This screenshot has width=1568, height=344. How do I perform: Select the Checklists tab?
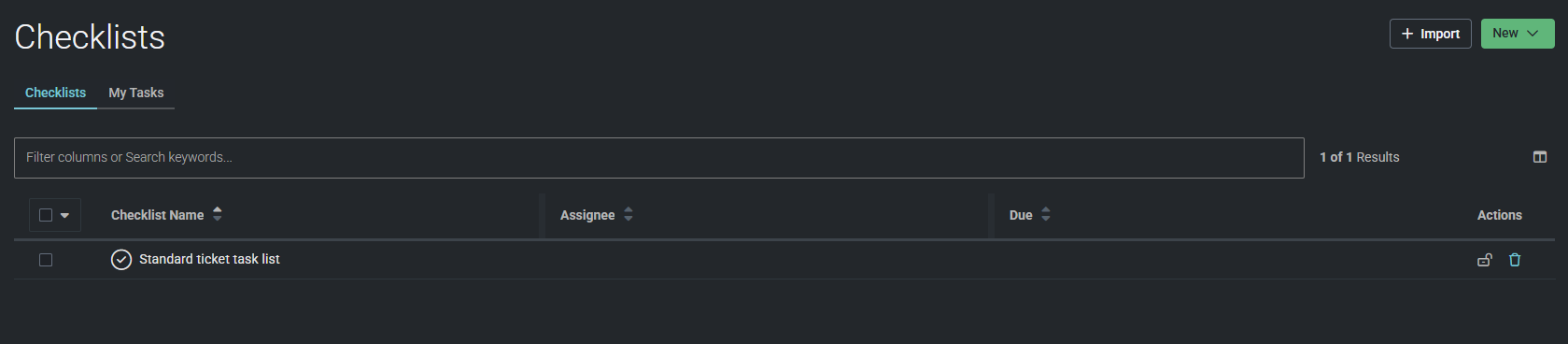(x=55, y=93)
